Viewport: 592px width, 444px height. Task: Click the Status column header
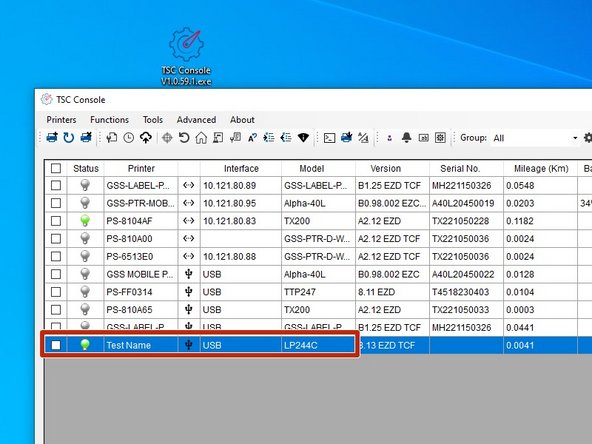pyautogui.click(x=86, y=168)
